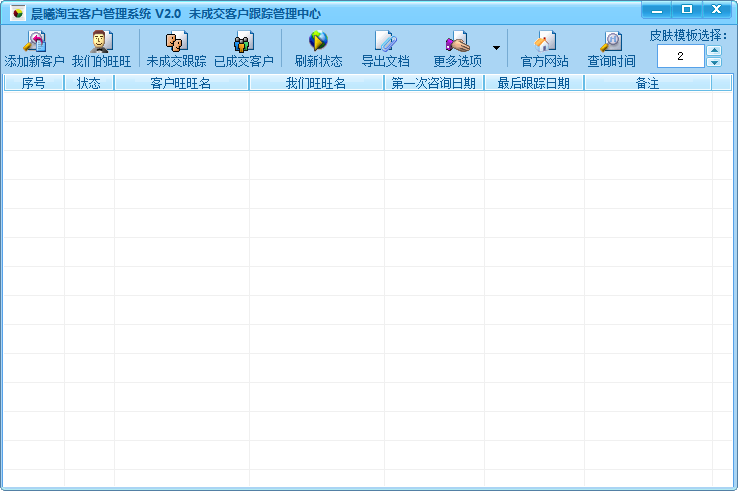This screenshot has width=738, height=491.
Task: Sort by the 序号 column header
Action: click(x=33, y=83)
